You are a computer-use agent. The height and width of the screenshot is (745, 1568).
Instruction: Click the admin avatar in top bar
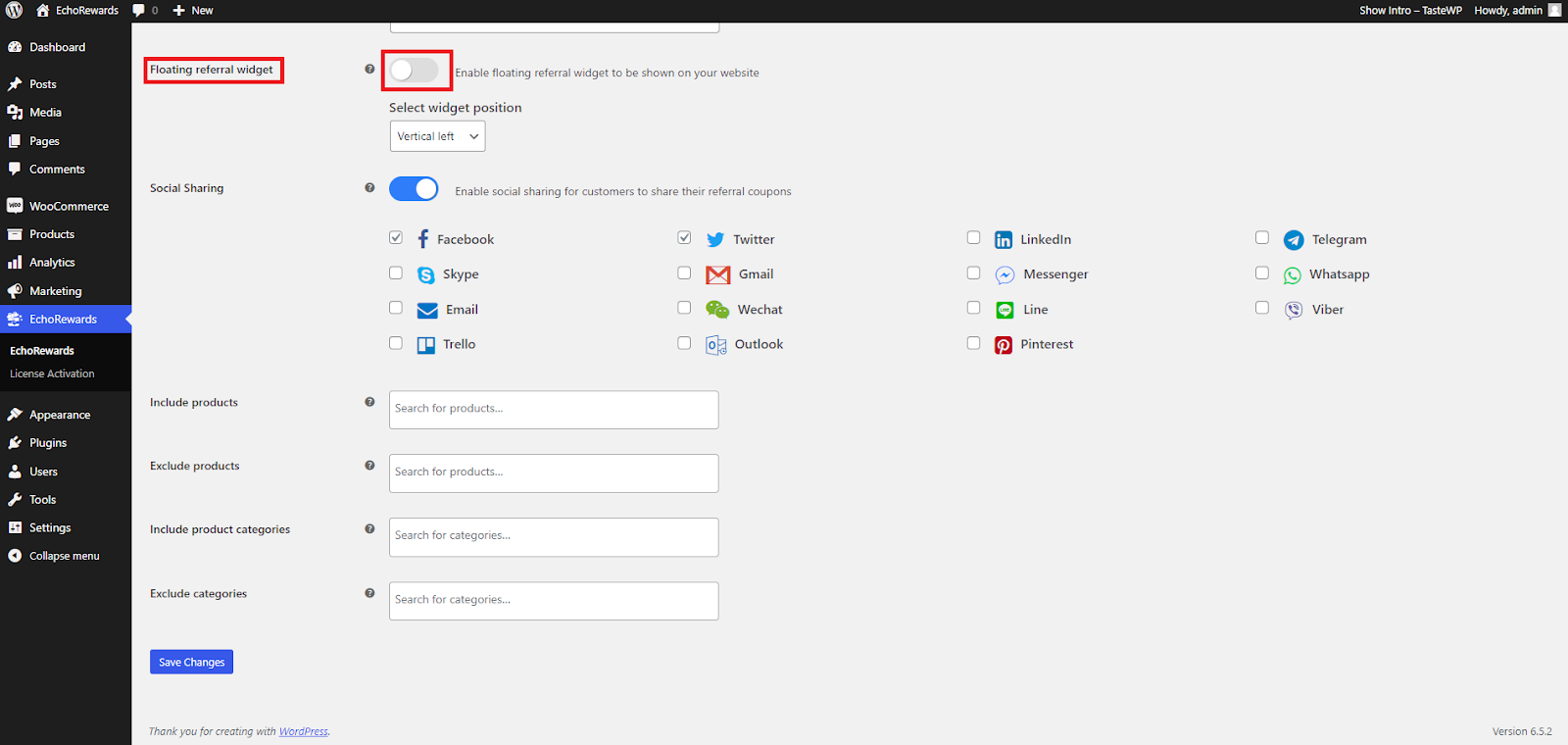[x=1554, y=11]
